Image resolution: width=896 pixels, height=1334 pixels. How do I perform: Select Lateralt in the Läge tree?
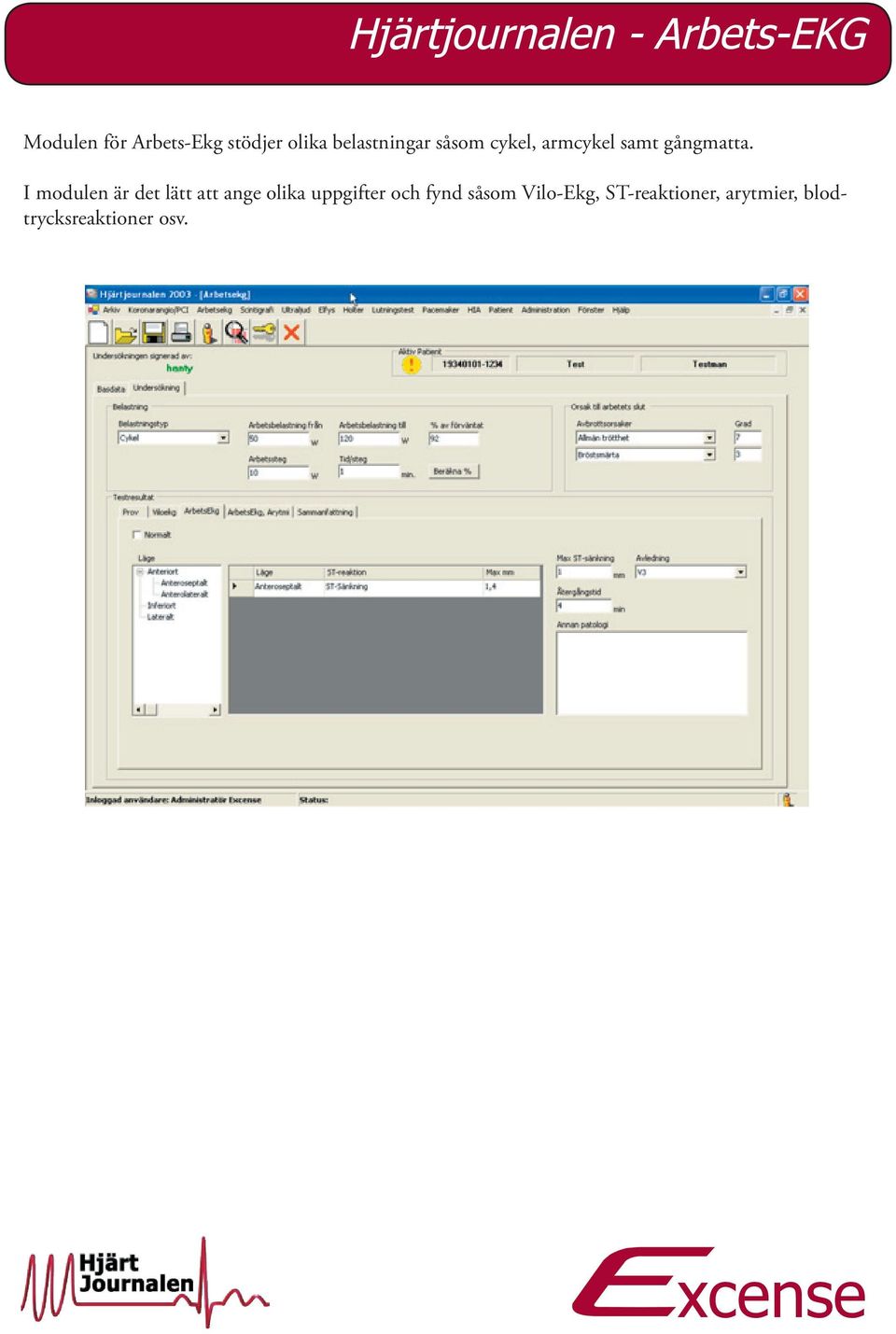coord(161,616)
